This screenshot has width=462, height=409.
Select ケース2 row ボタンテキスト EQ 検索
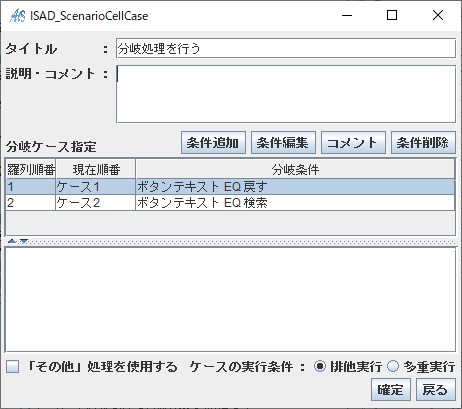230,203
